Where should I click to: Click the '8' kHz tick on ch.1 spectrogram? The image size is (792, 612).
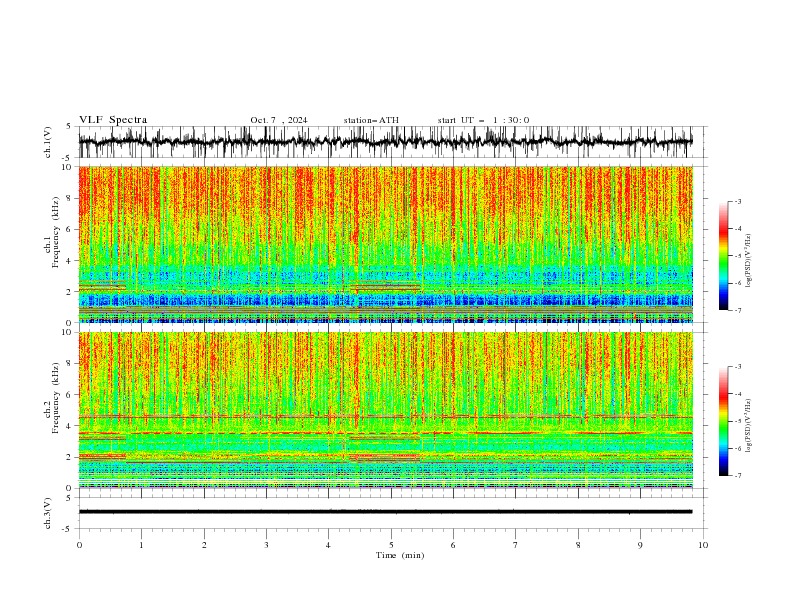(70, 198)
